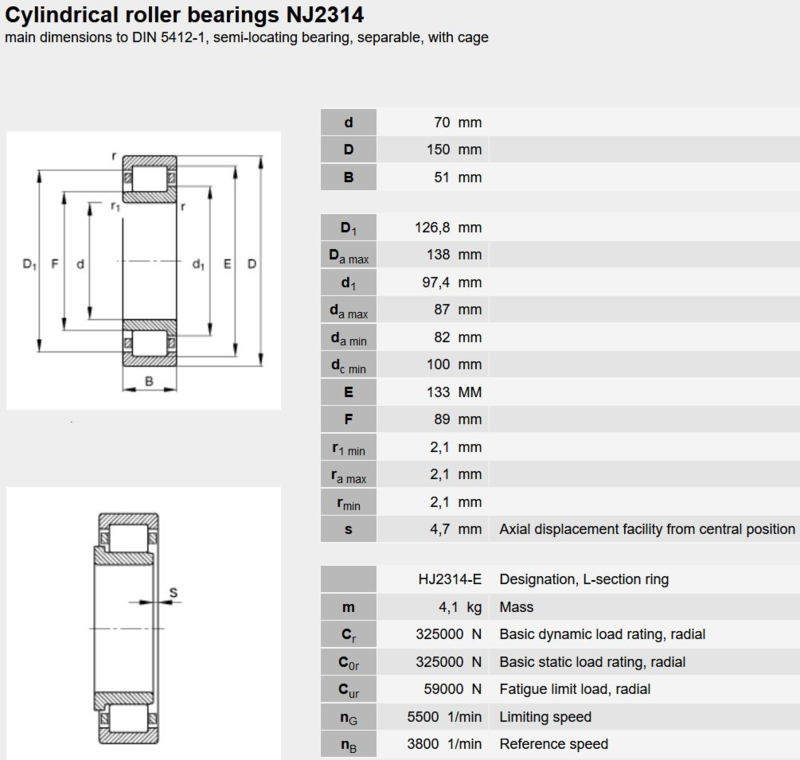The width and height of the screenshot is (800, 760).
Task: Click the 2,1 mm value for r1 min
Action: click(x=456, y=447)
